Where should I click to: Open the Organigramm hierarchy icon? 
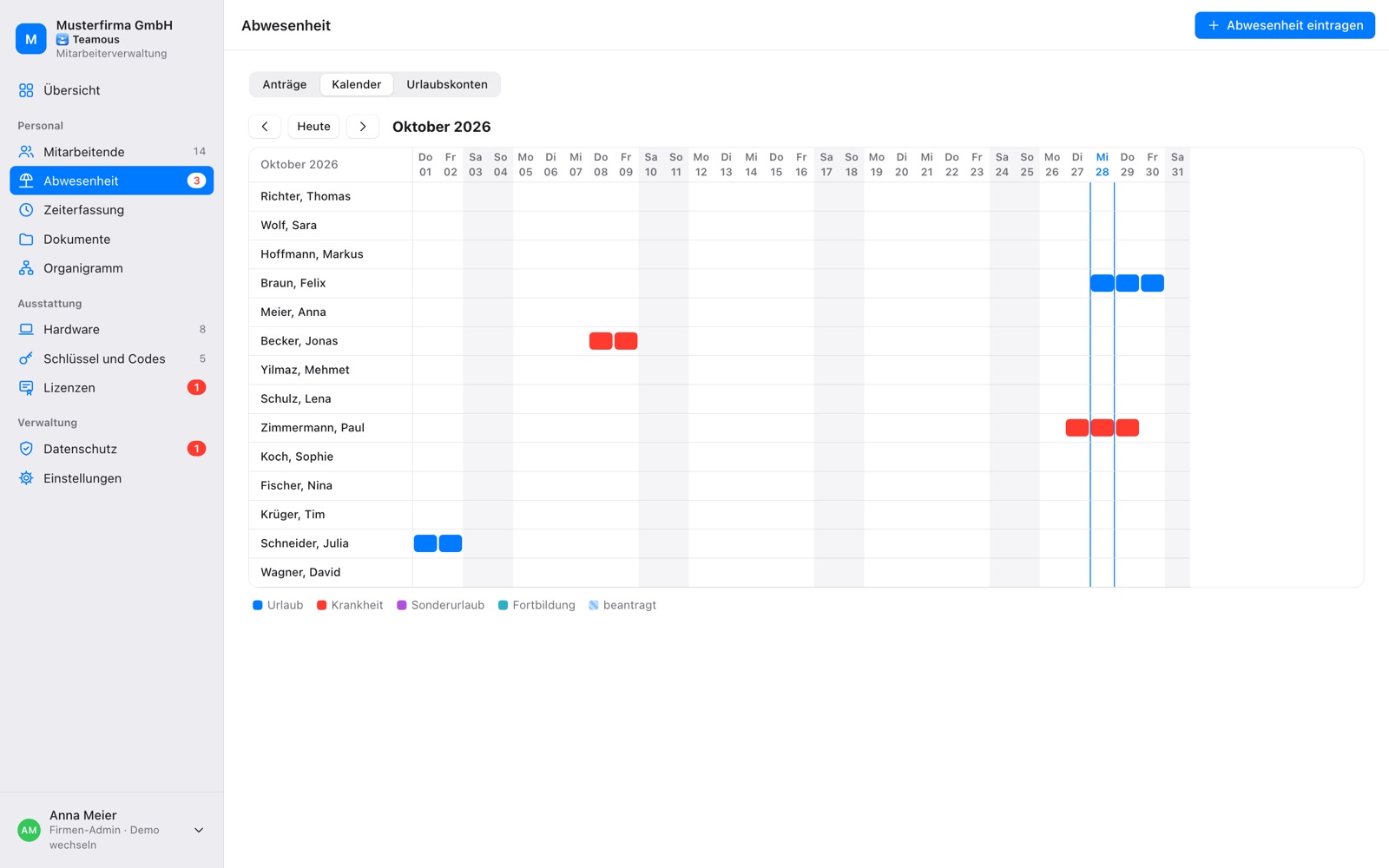(26, 268)
